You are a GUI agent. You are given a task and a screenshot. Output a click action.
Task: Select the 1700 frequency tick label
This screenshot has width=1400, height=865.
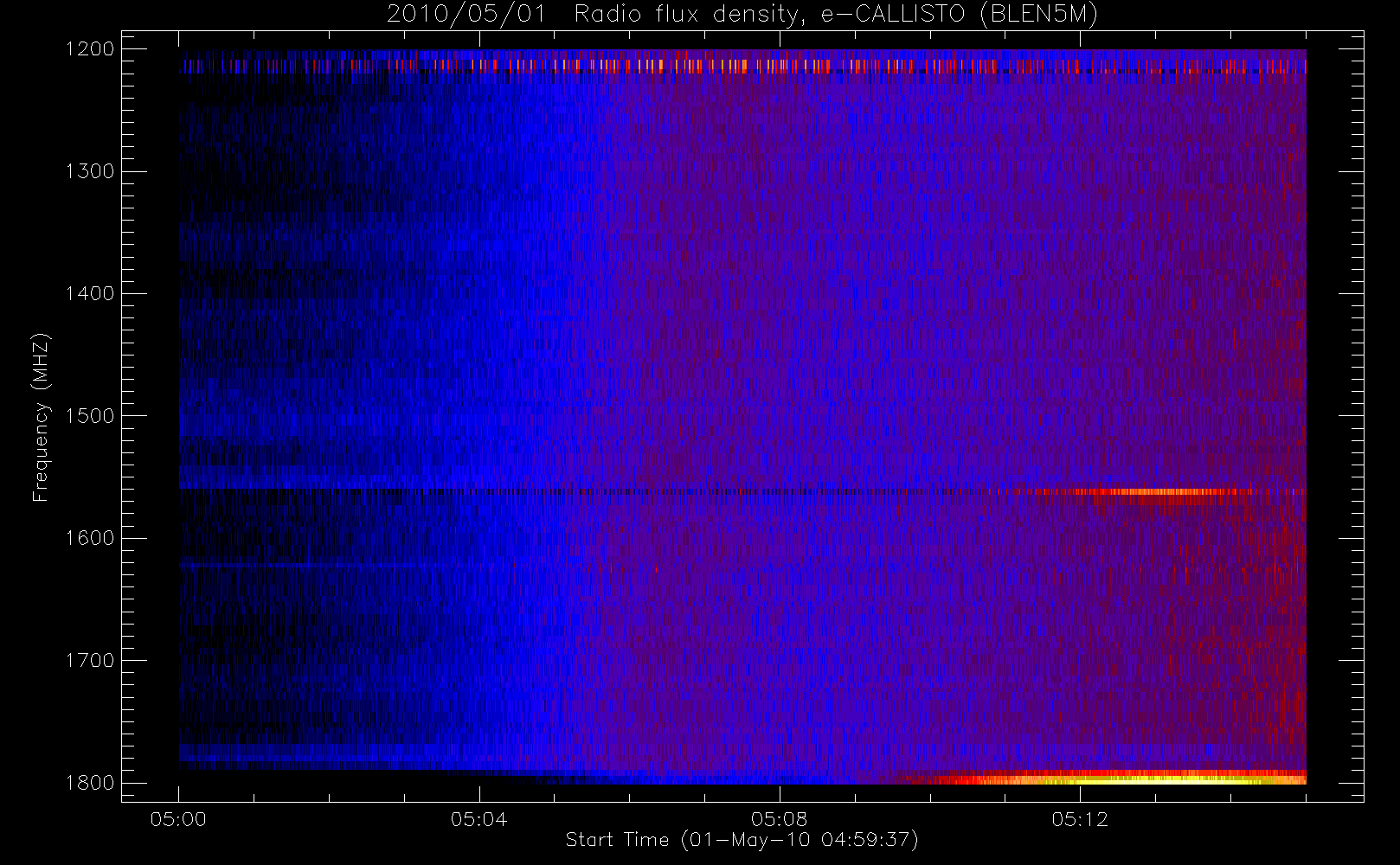pyautogui.click(x=90, y=660)
